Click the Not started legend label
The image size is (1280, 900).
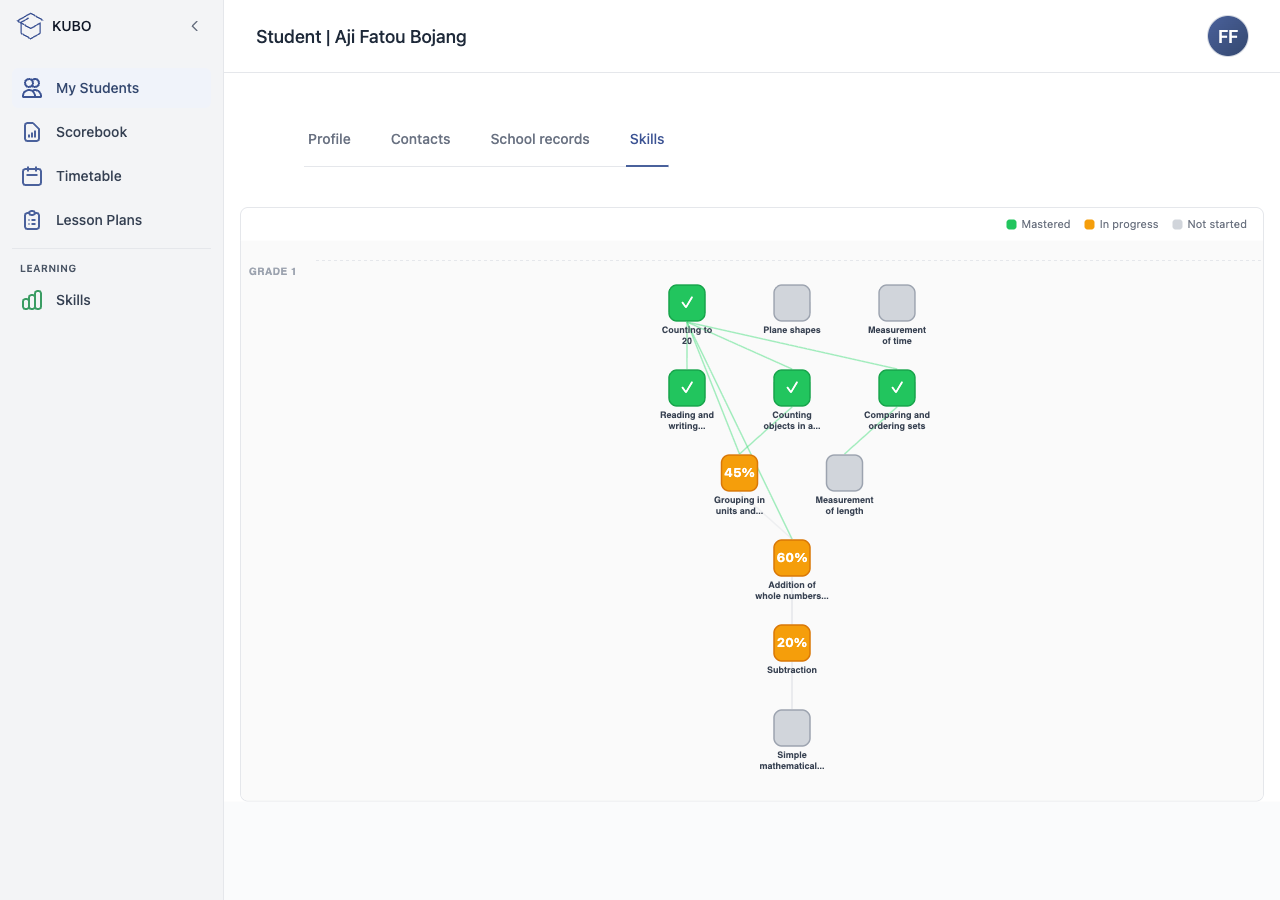coord(1217,224)
